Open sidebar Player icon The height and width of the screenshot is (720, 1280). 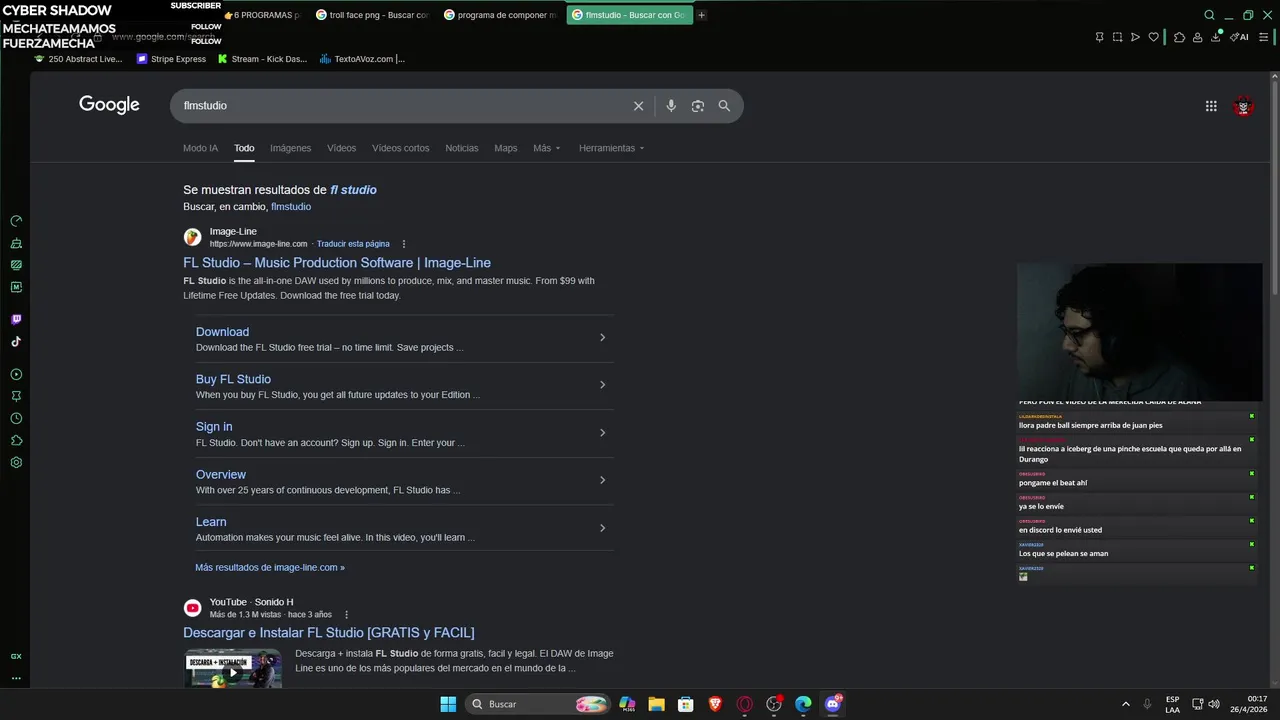click(16, 375)
